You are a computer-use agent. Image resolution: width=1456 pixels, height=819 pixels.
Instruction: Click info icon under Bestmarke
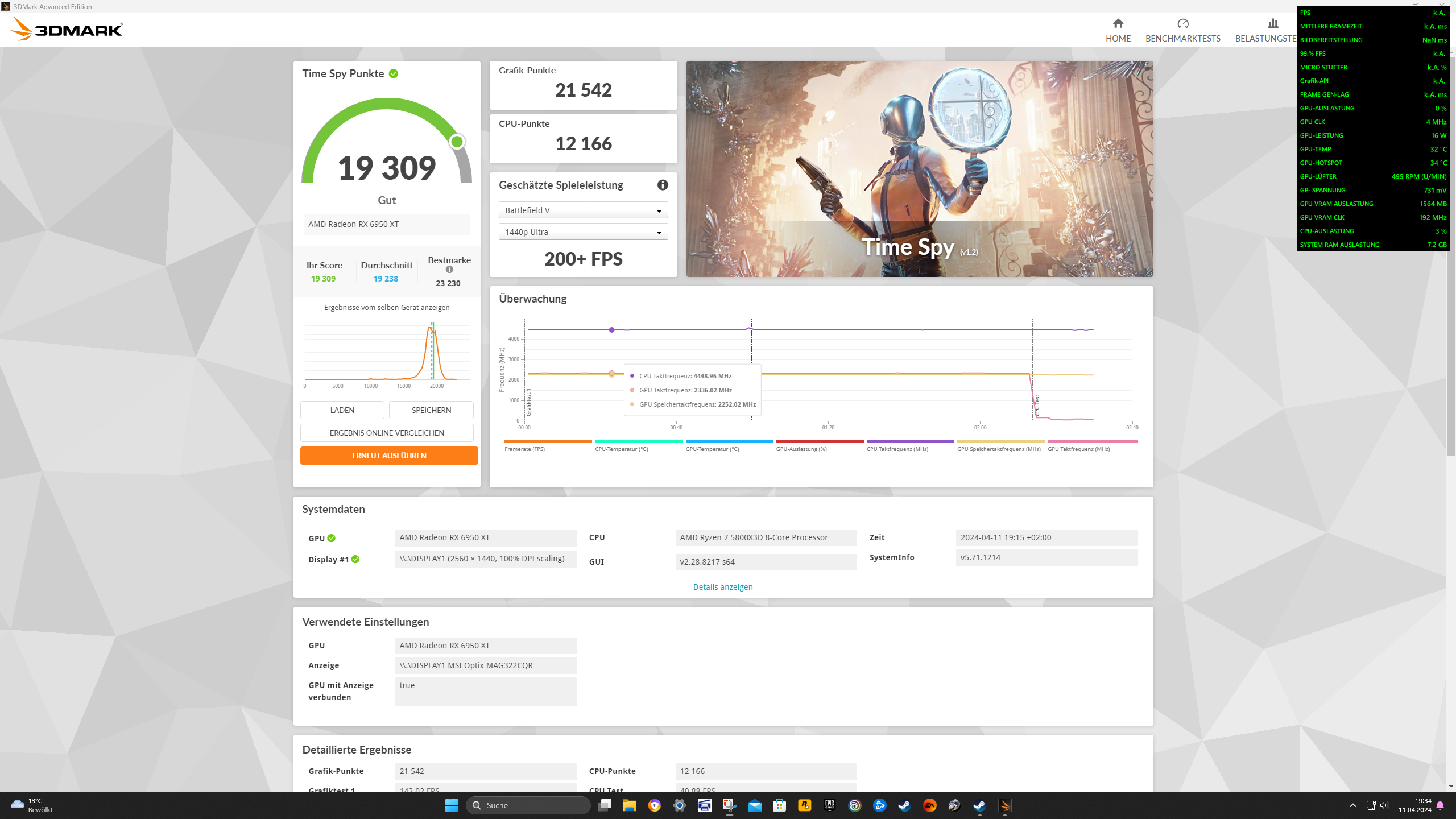click(449, 270)
